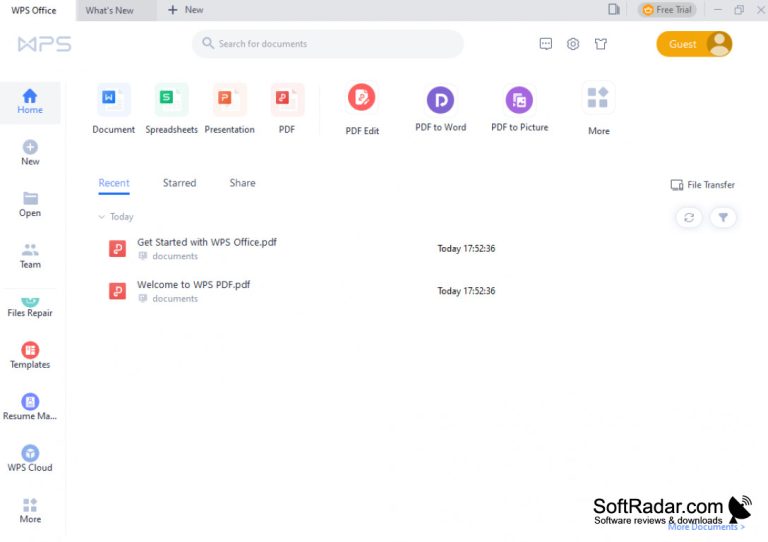Open Welcome to WPS PDF.pdf
The image size is (768, 542).
point(193,285)
